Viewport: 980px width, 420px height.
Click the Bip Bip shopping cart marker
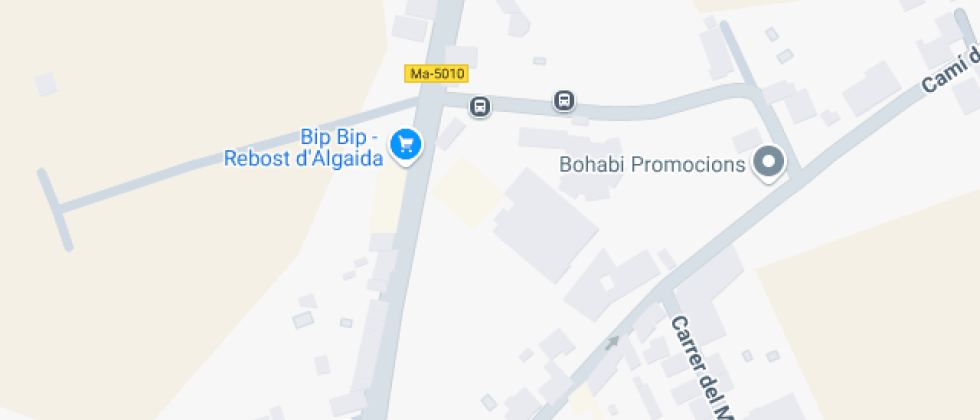pyautogui.click(x=406, y=146)
